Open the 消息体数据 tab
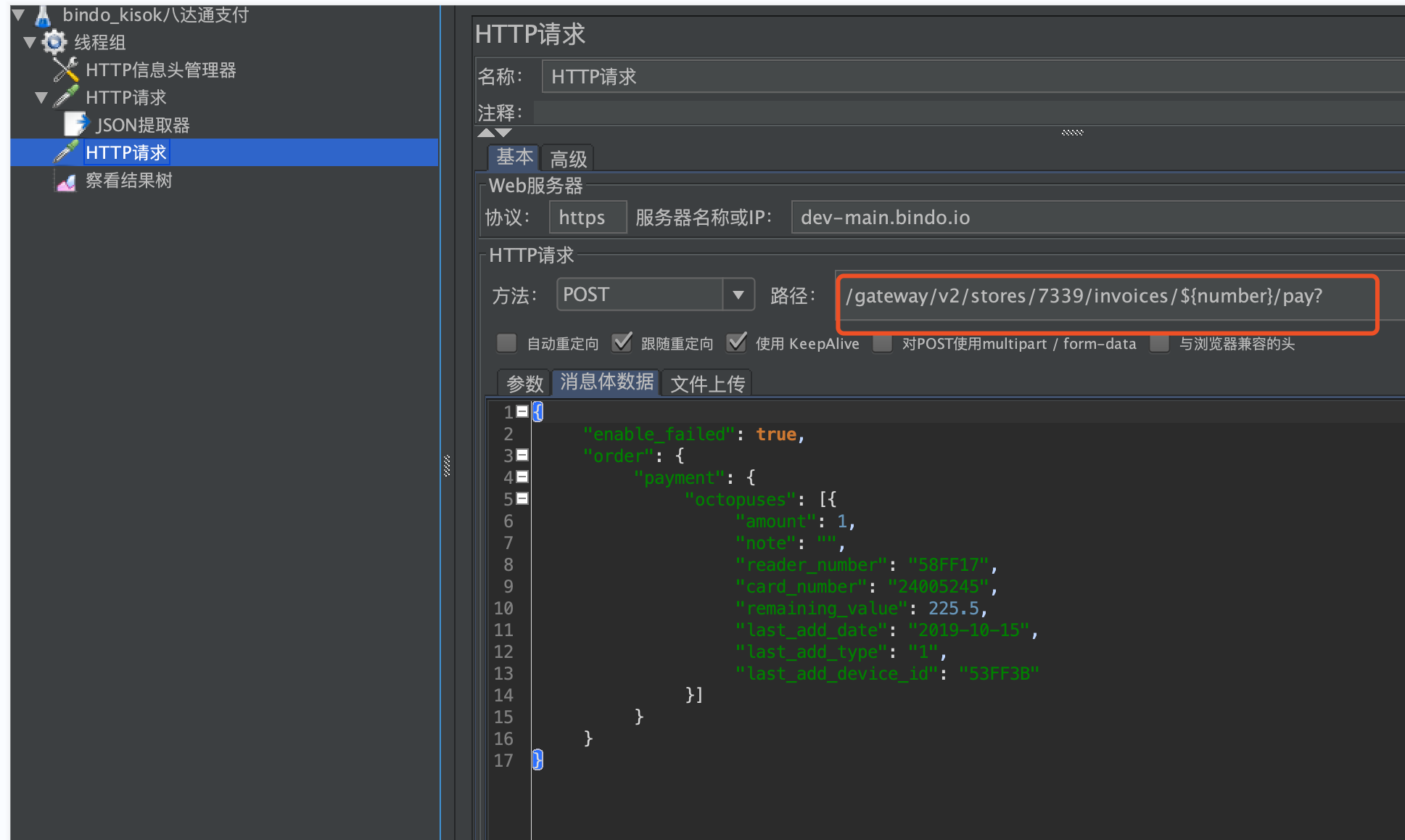Screen dimensions: 1405x840 [606, 382]
